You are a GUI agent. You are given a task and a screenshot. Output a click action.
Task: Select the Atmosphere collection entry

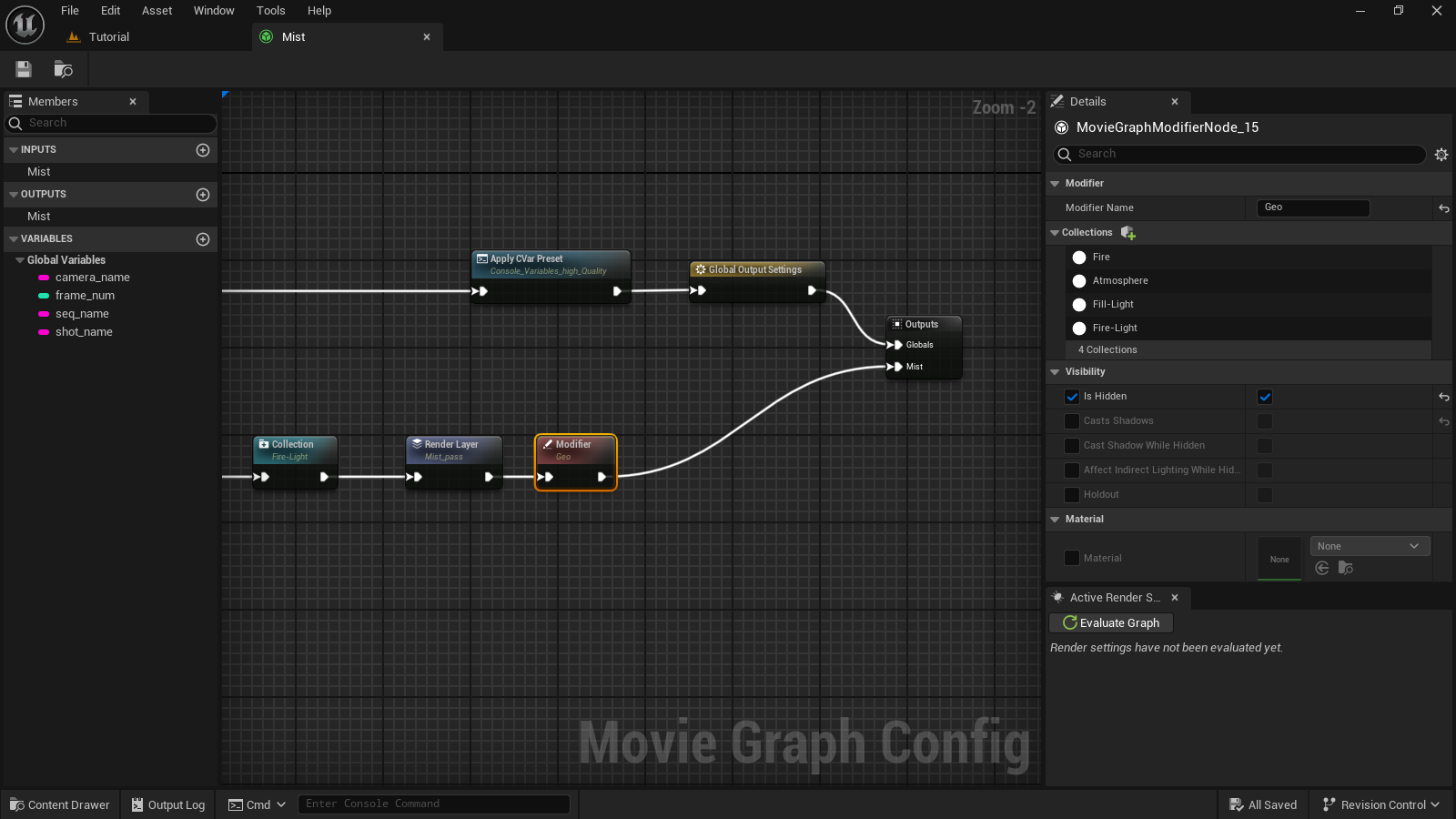click(x=1249, y=281)
